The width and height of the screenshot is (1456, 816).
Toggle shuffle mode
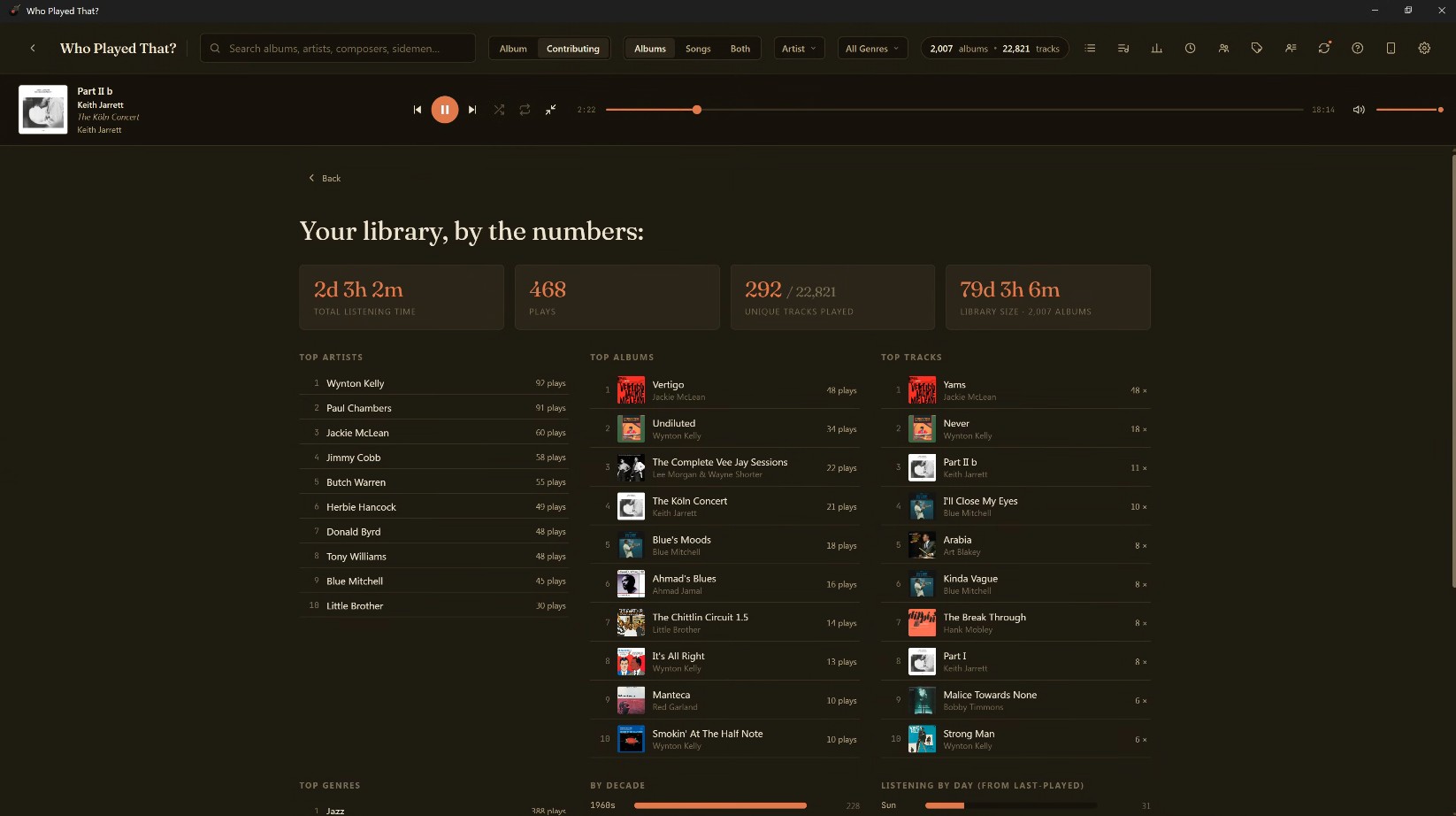(x=499, y=110)
